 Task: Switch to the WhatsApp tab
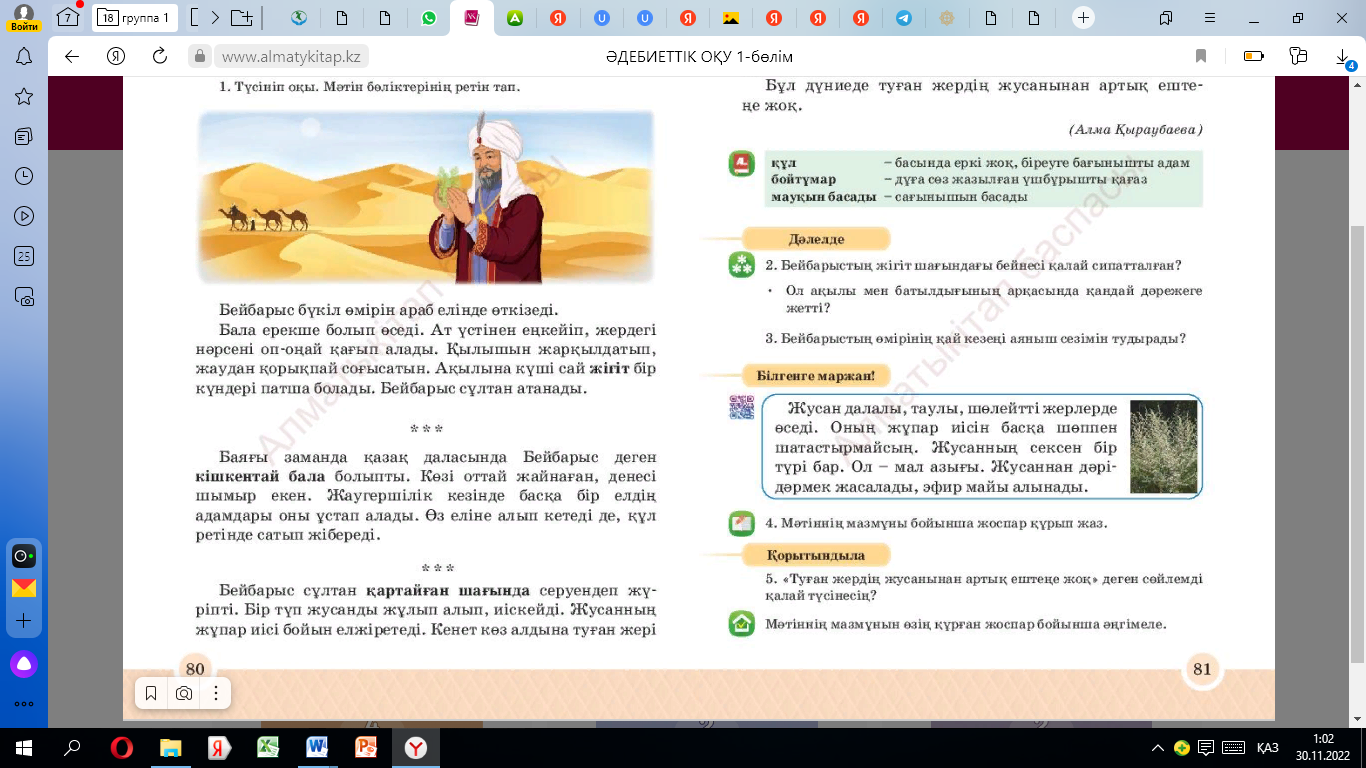click(429, 17)
